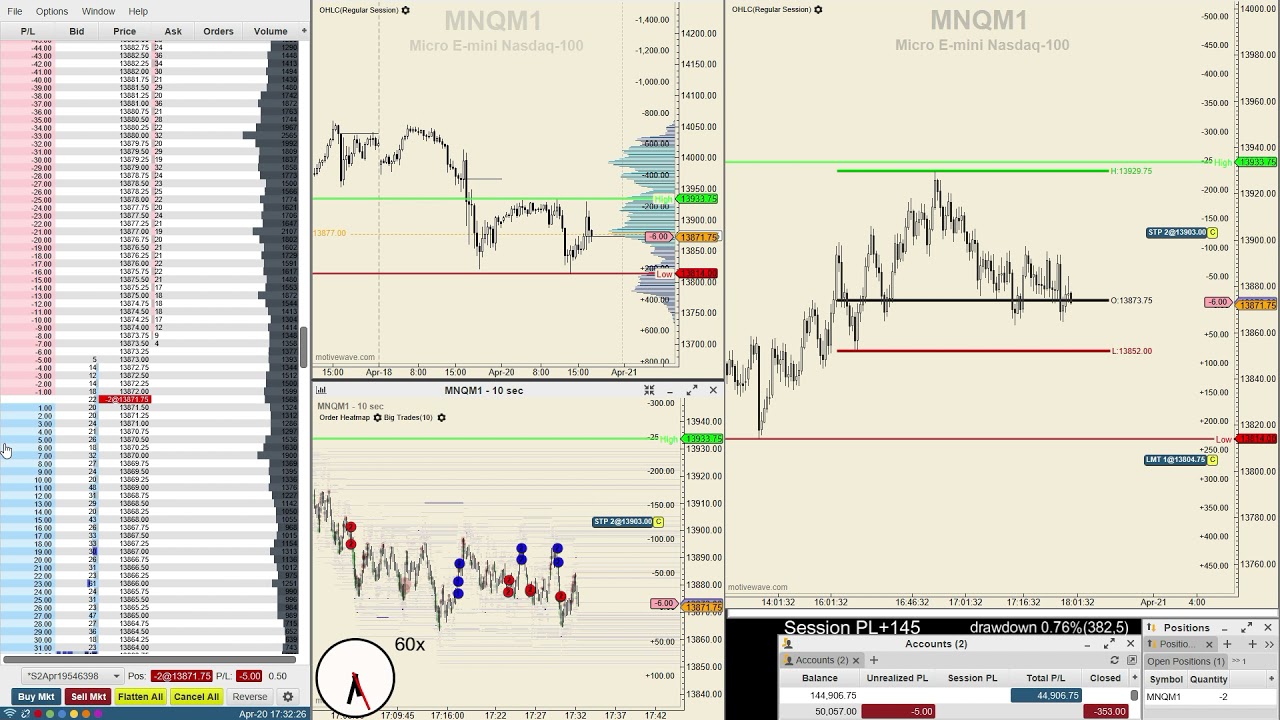Sort by the Balance column header
This screenshot has width=1280, height=720.
click(x=820, y=678)
